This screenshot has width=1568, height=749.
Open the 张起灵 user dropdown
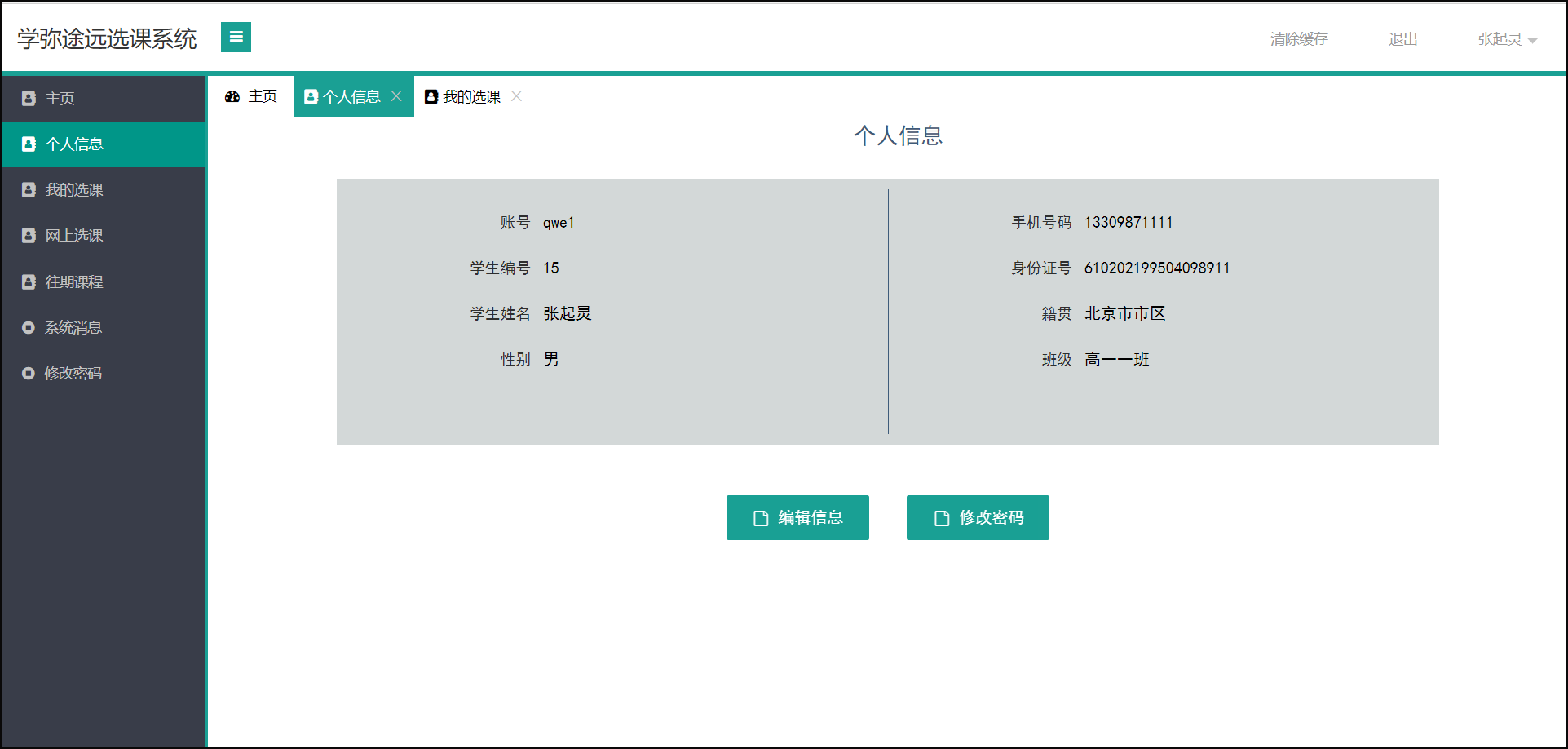pos(1500,38)
